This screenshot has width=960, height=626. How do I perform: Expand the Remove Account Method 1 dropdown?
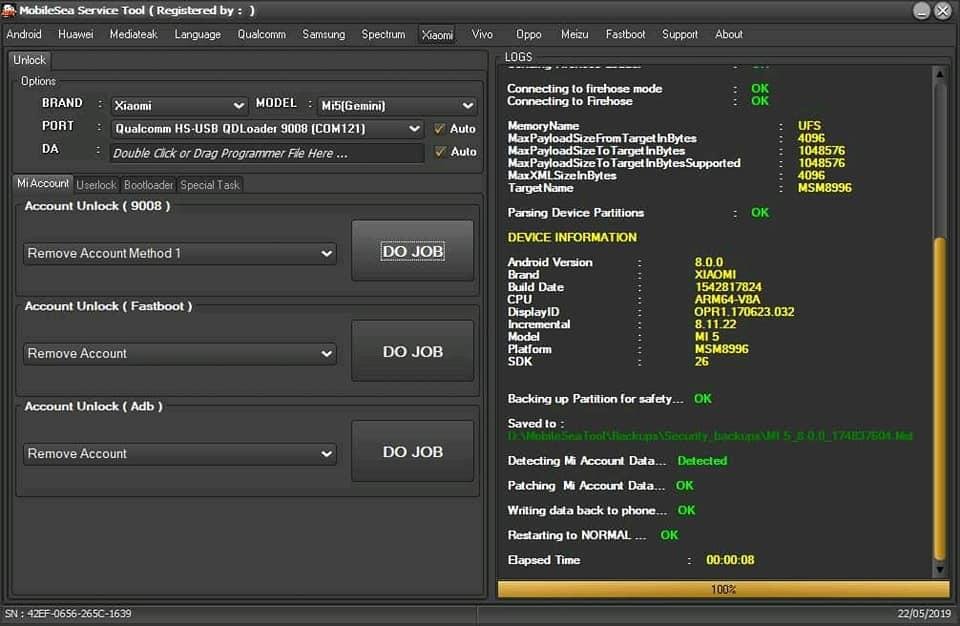click(x=180, y=254)
